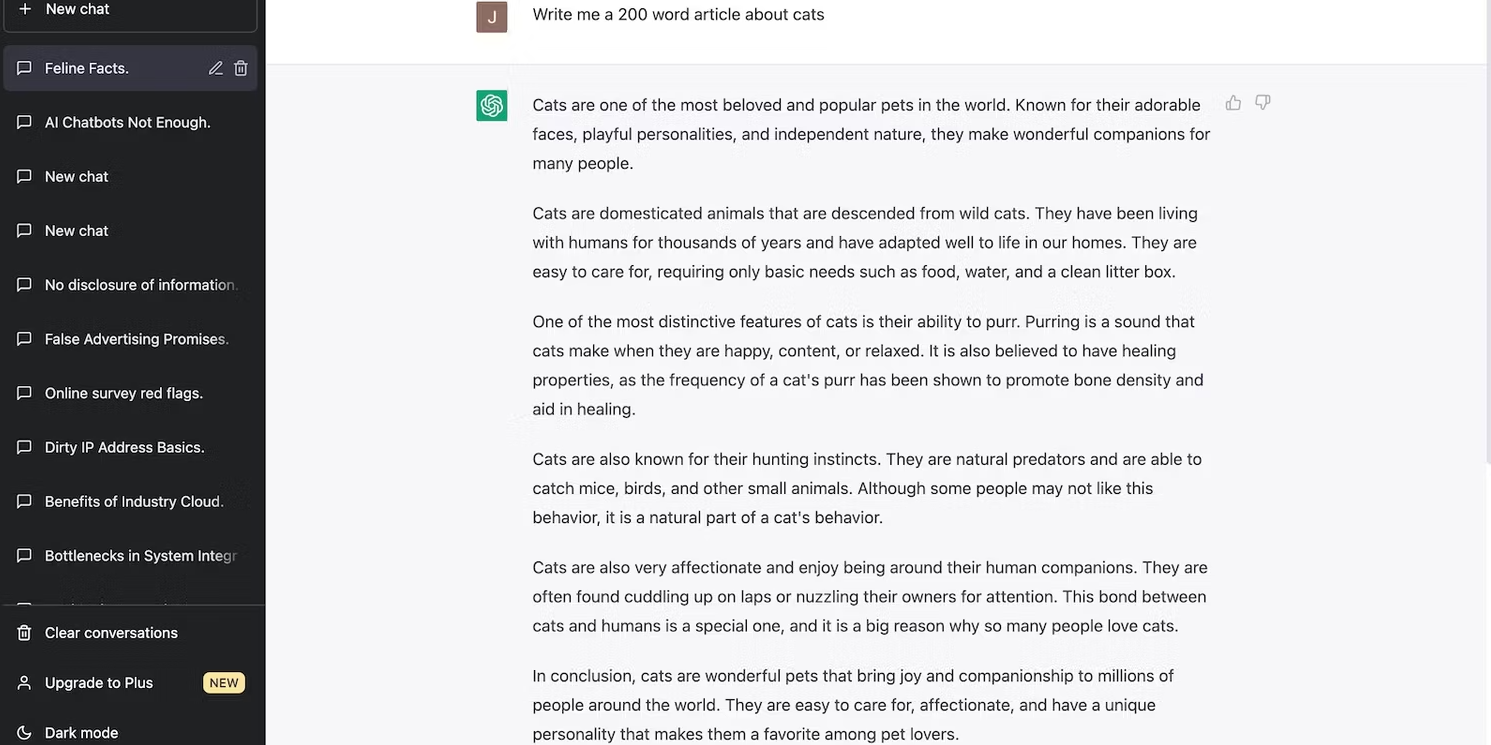Open the Feline Facts conversation
Image resolution: width=1491 pixels, height=745 pixels.
pyautogui.click(x=130, y=68)
